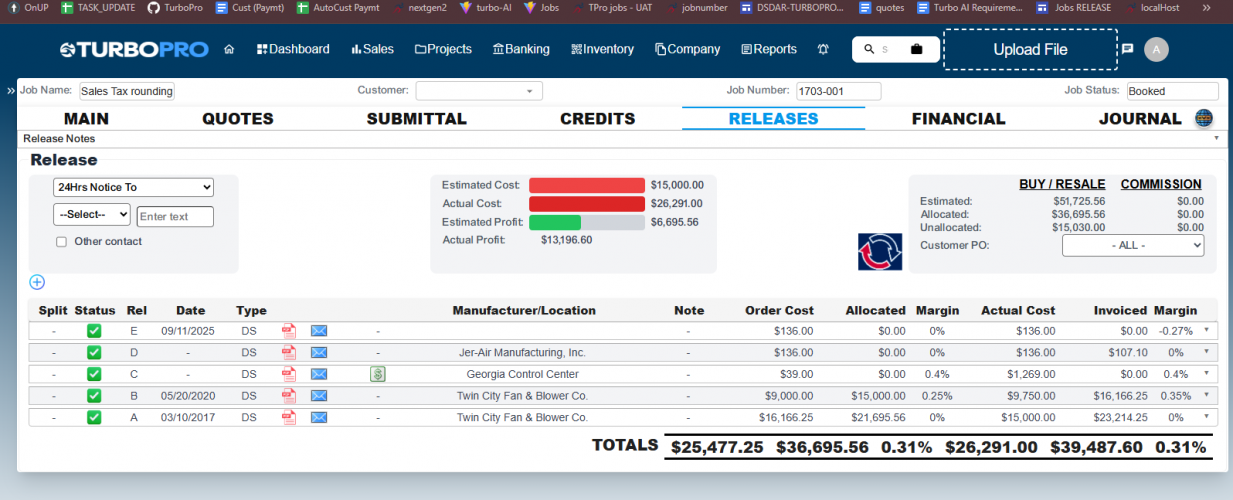
Task: Switch to the QUOTES tab
Action: (238, 119)
